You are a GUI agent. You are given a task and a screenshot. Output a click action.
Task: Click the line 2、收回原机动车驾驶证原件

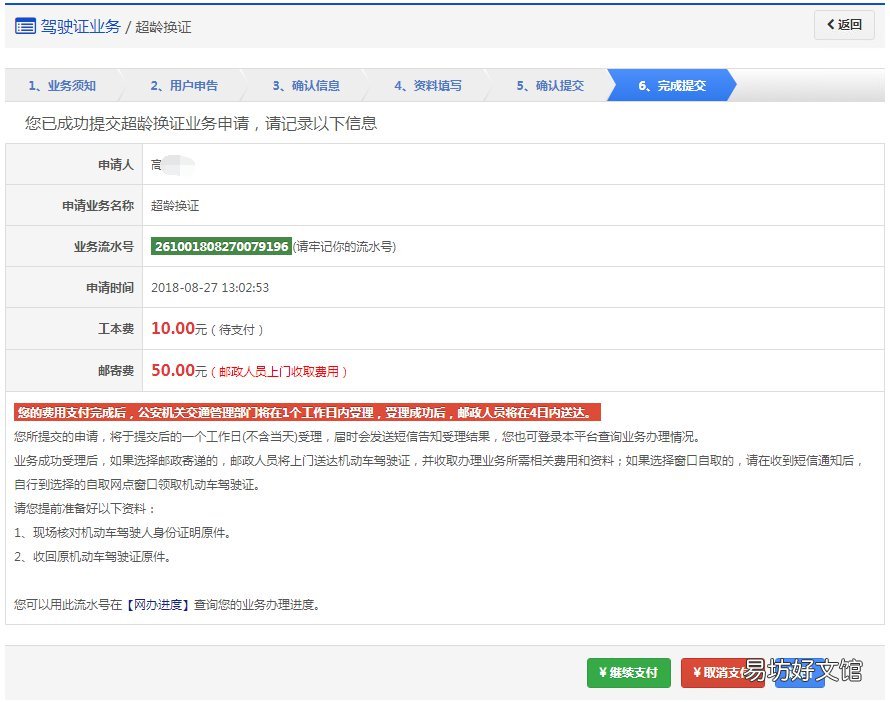coord(93,557)
